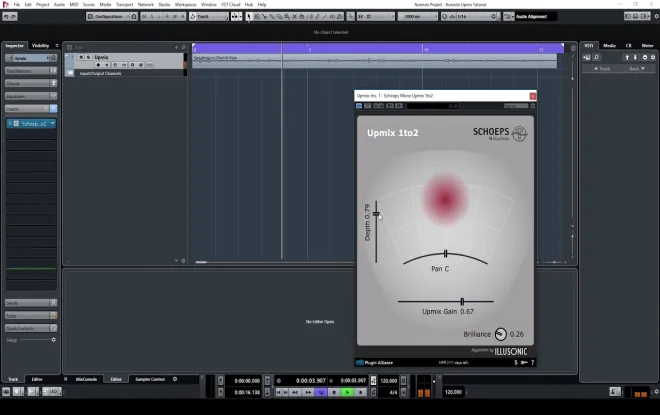Open Setup gear in inspector
This screenshot has height=415, width=660.
click(x=53, y=340)
